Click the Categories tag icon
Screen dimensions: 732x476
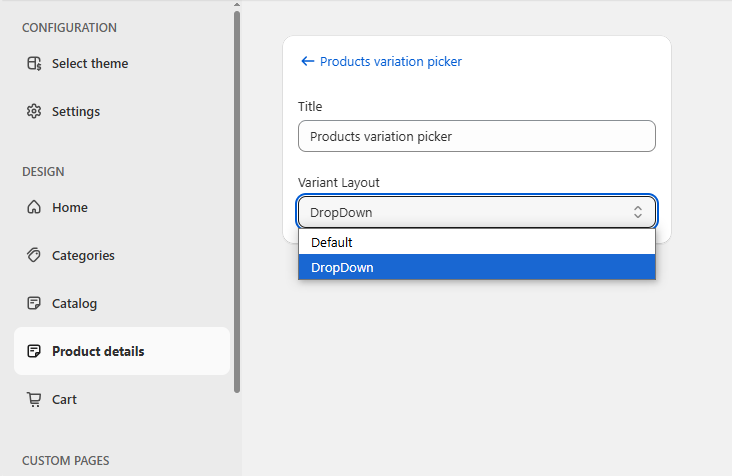click(34, 255)
